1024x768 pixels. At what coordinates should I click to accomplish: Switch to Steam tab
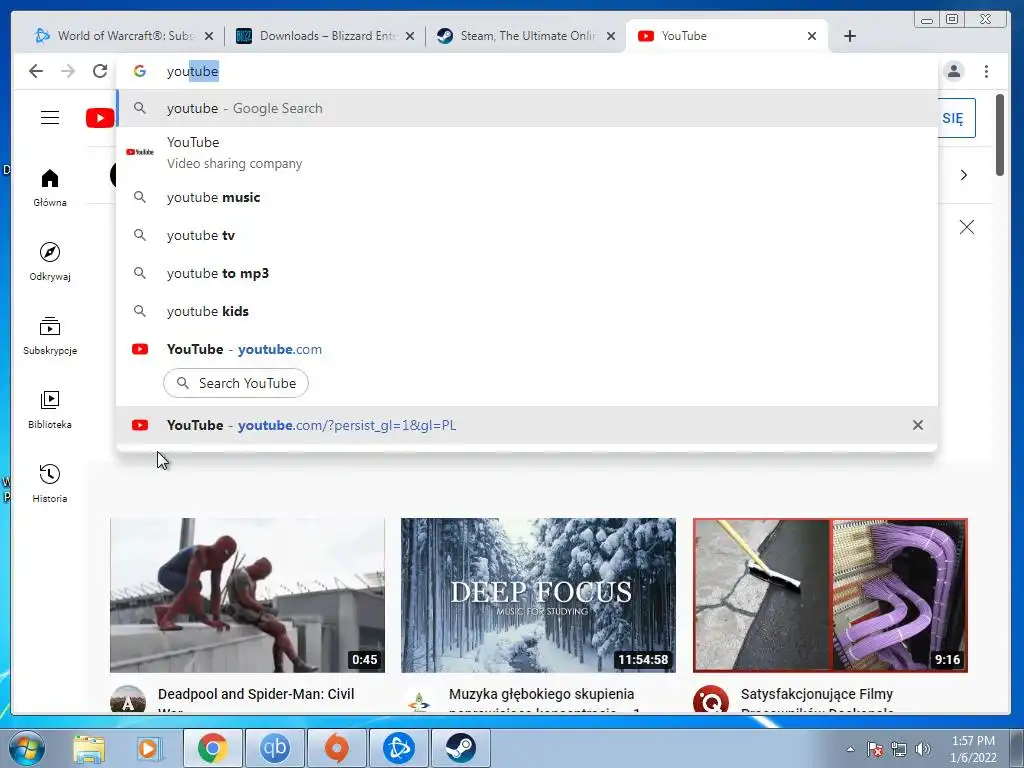pos(526,36)
